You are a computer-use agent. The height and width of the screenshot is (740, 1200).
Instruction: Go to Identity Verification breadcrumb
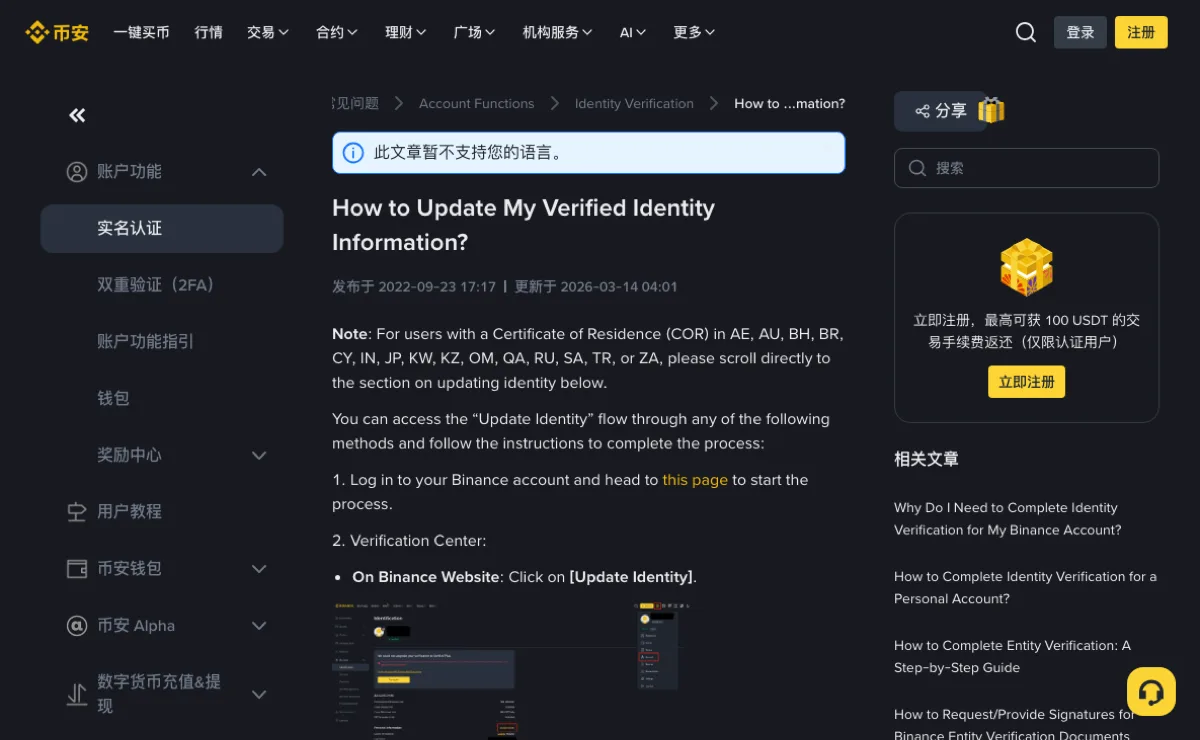(x=634, y=103)
